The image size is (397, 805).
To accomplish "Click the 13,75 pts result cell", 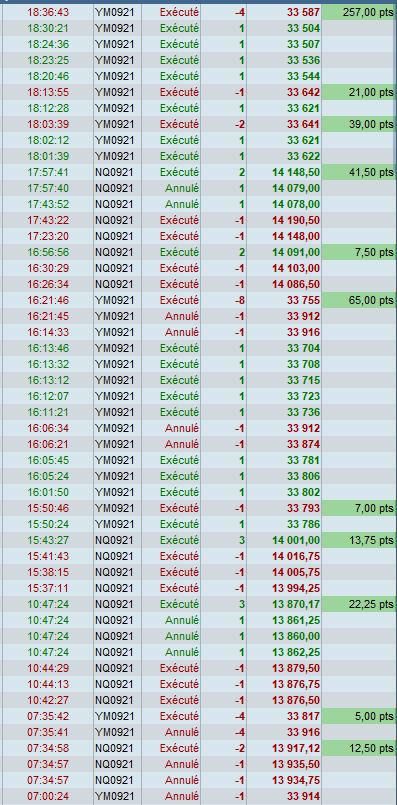I will tap(359, 540).
